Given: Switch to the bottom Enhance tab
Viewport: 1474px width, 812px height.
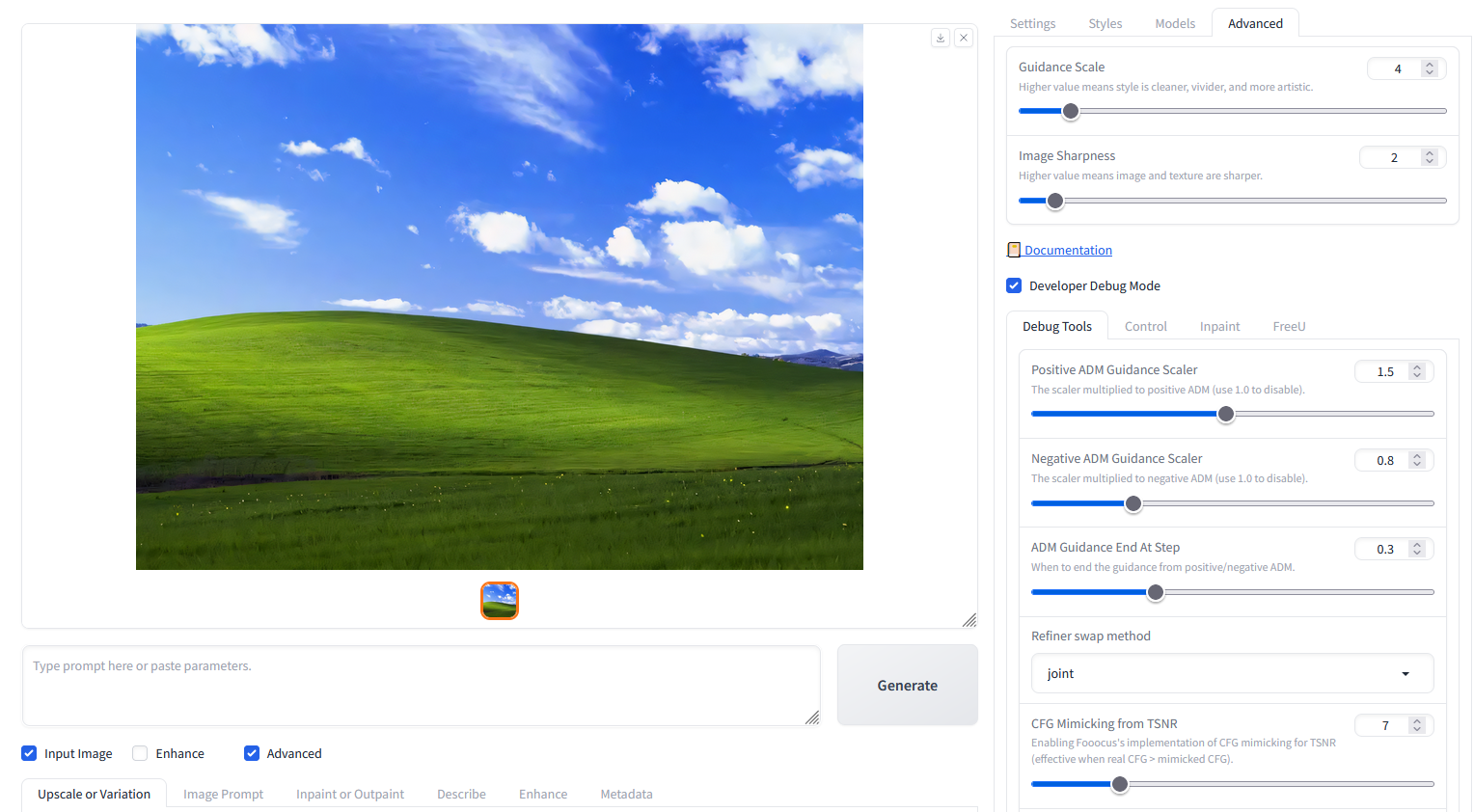Looking at the screenshot, I should point(543,794).
